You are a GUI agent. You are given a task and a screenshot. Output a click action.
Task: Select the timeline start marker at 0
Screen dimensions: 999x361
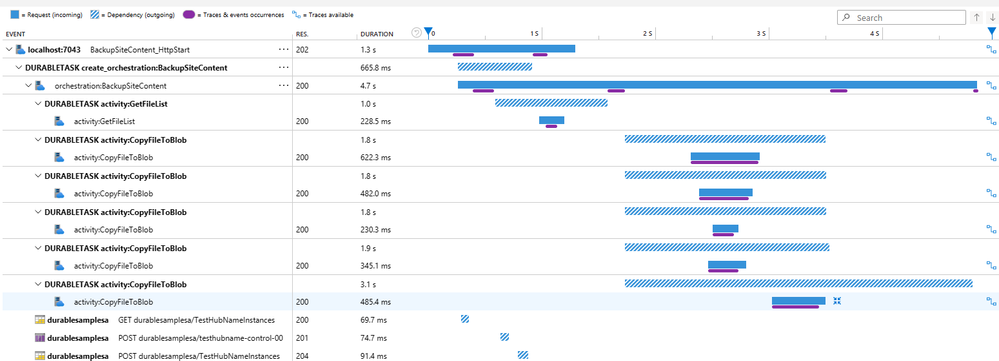click(429, 31)
